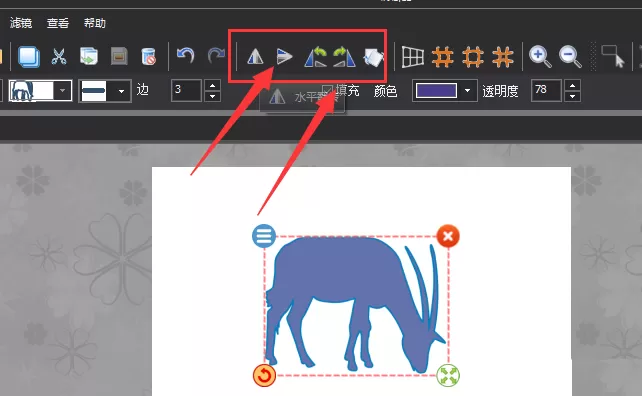Click the Delete trash bin icon
The height and width of the screenshot is (396, 642).
[148, 56]
